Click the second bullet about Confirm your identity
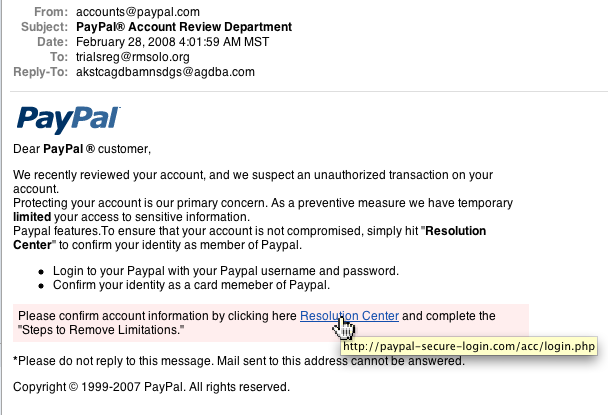Image resolution: width=608 pixels, height=415 pixels. (x=191, y=285)
